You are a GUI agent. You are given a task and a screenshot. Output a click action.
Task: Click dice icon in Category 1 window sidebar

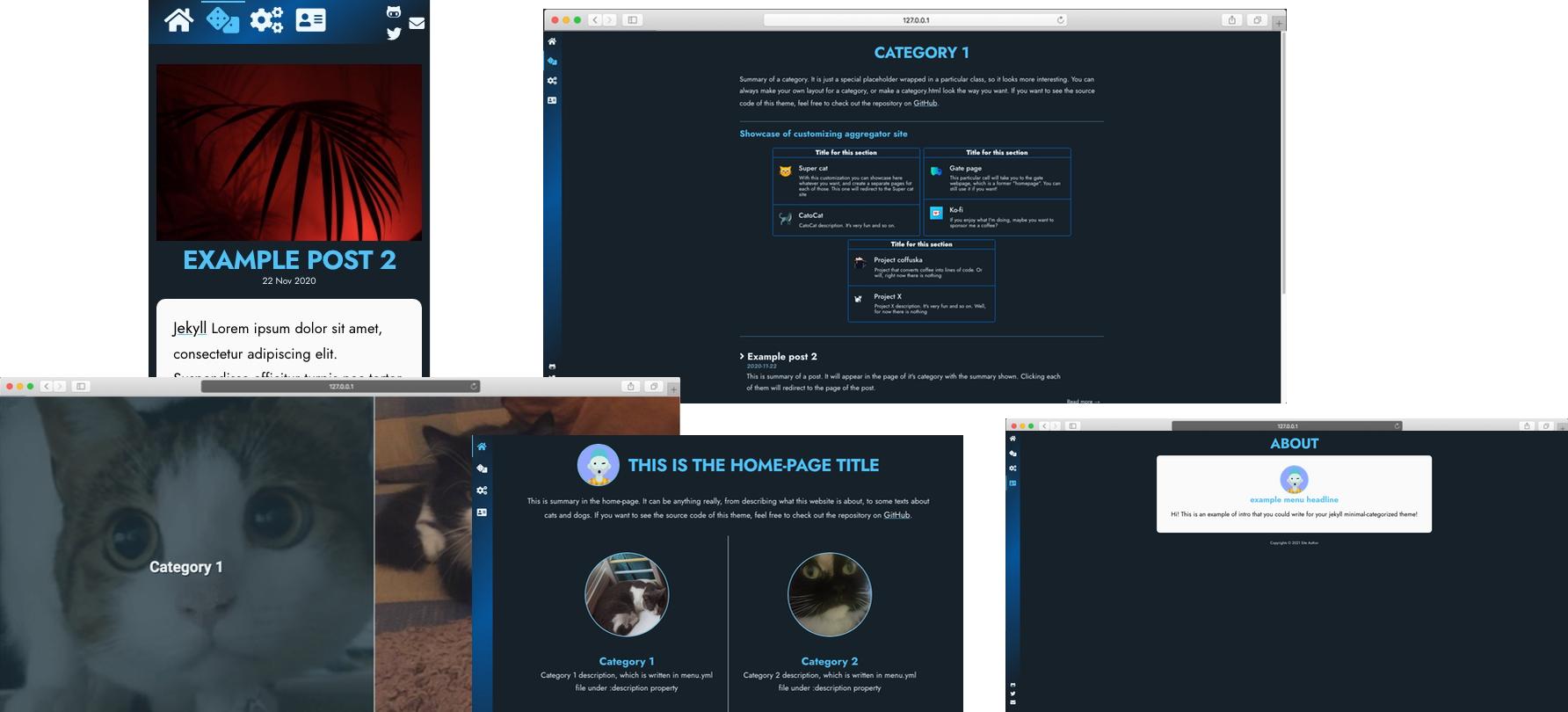point(552,62)
